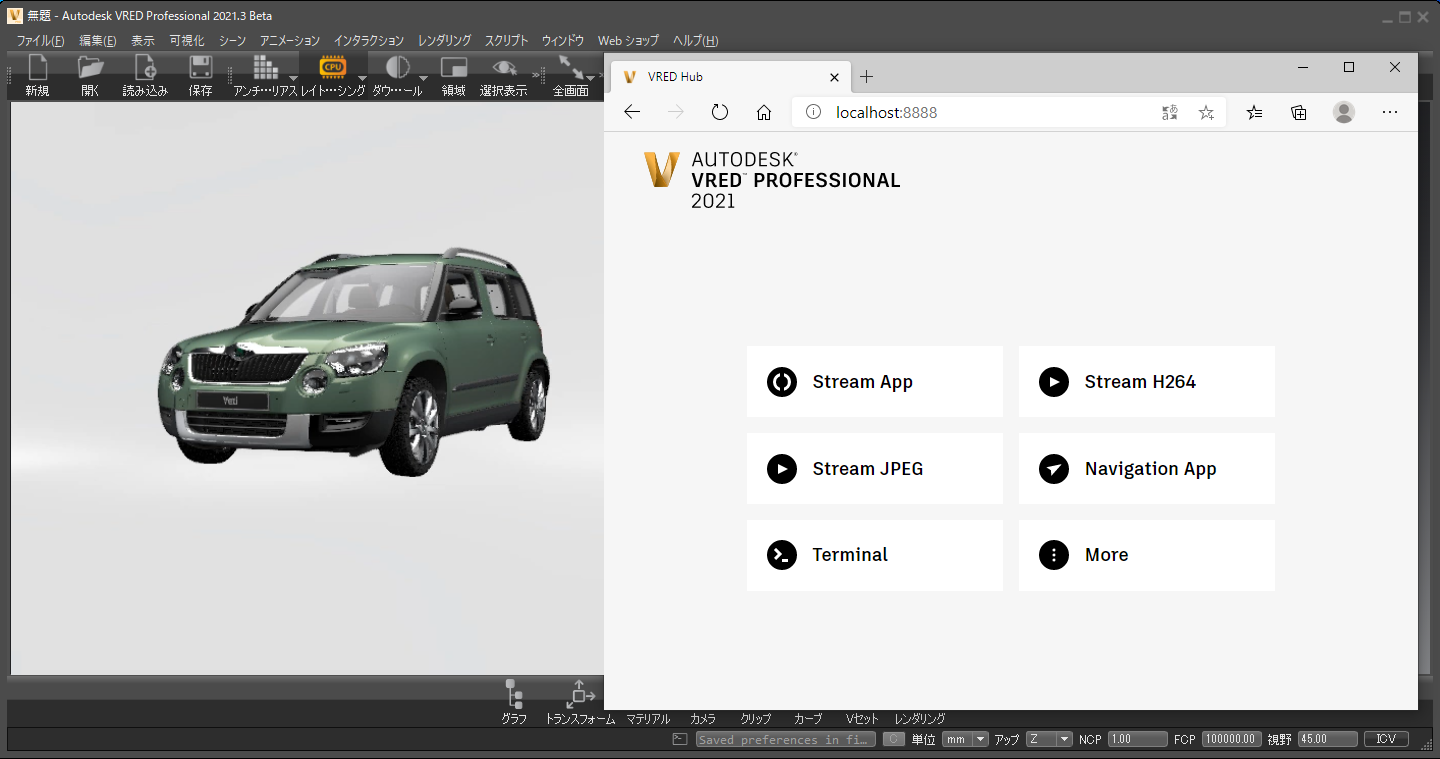Edit the NCP value field

click(1137, 739)
